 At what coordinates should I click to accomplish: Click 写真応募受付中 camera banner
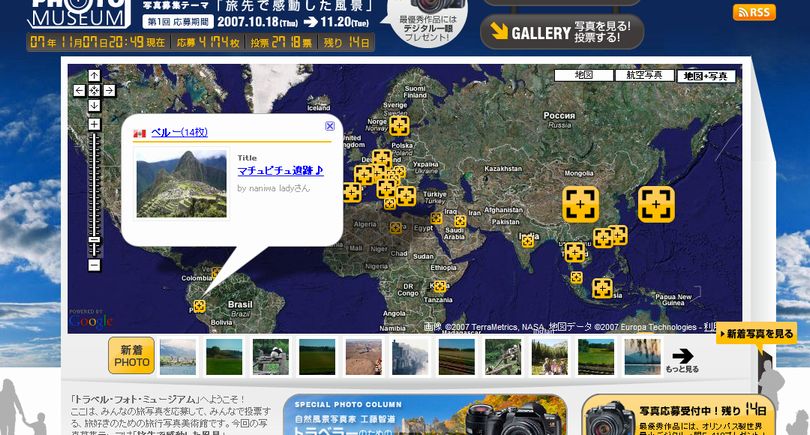click(x=678, y=415)
